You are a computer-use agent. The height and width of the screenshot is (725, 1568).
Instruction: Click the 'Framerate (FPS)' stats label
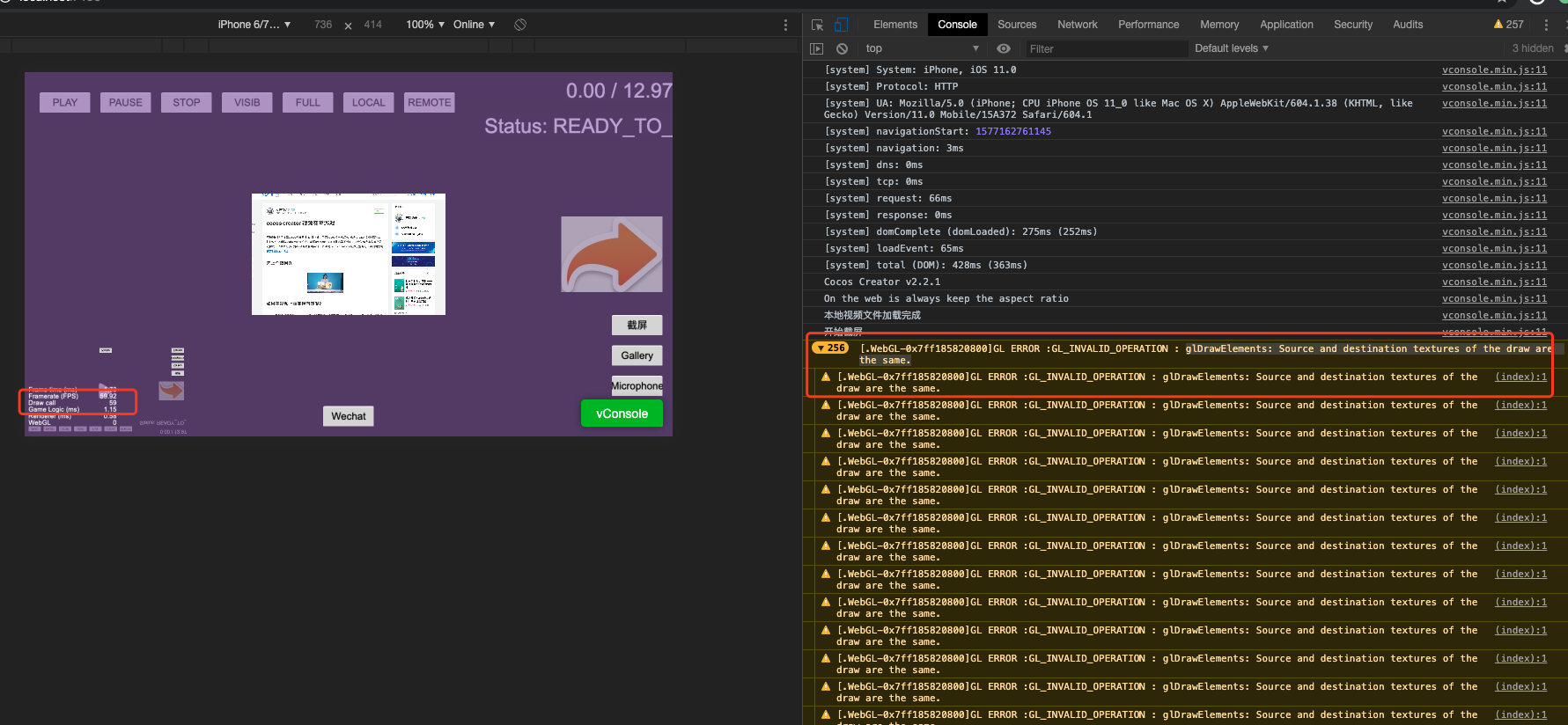coord(53,396)
